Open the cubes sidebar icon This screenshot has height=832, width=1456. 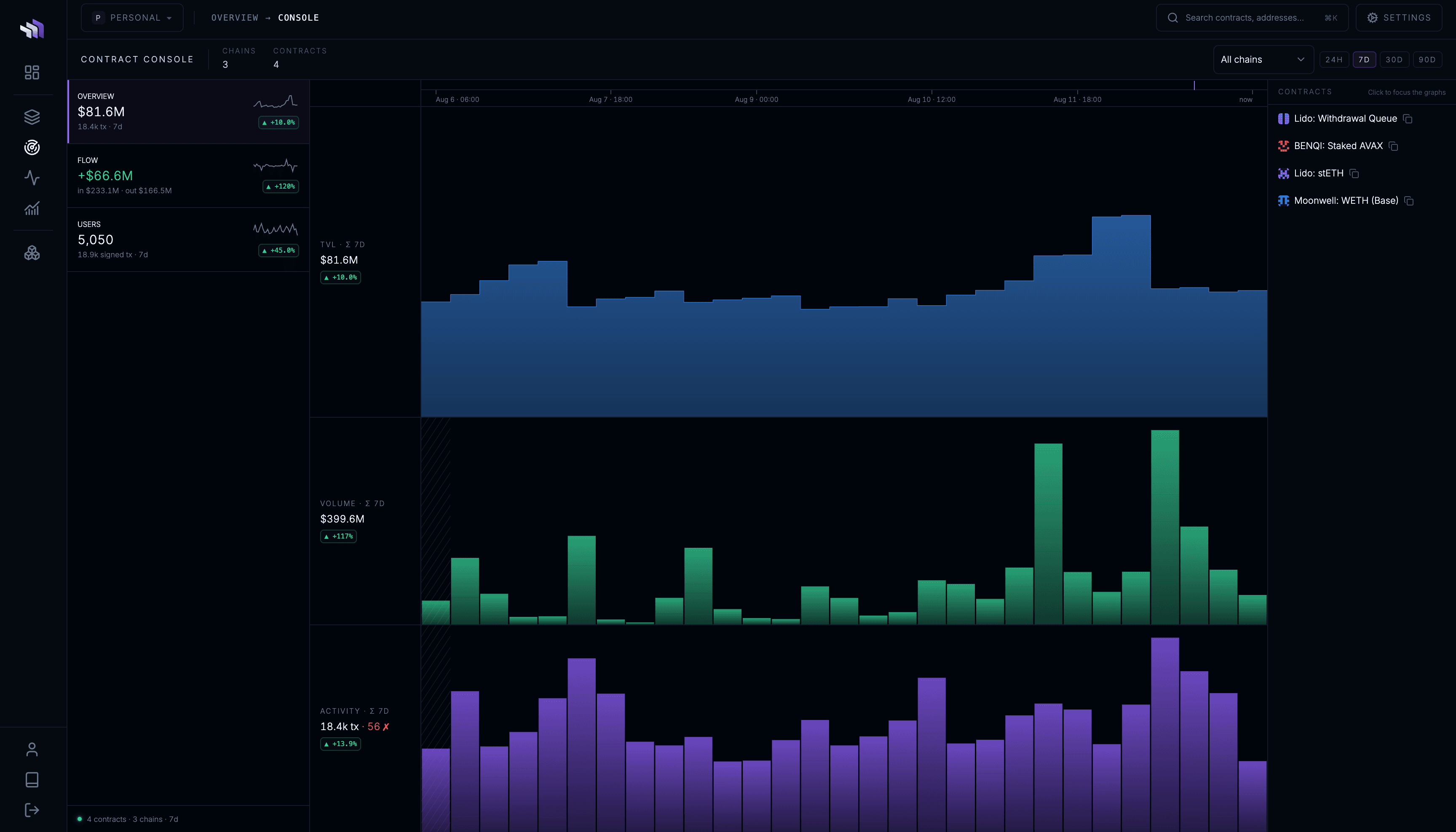point(32,253)
